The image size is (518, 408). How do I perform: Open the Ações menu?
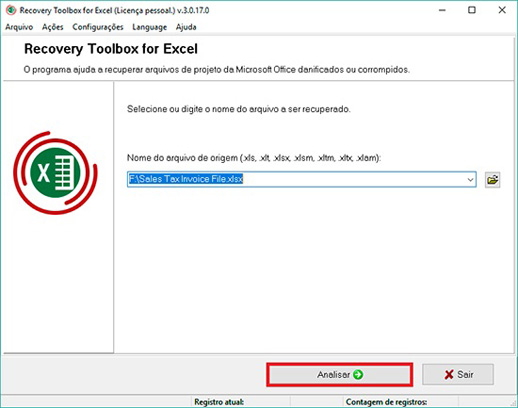[53, 27]
